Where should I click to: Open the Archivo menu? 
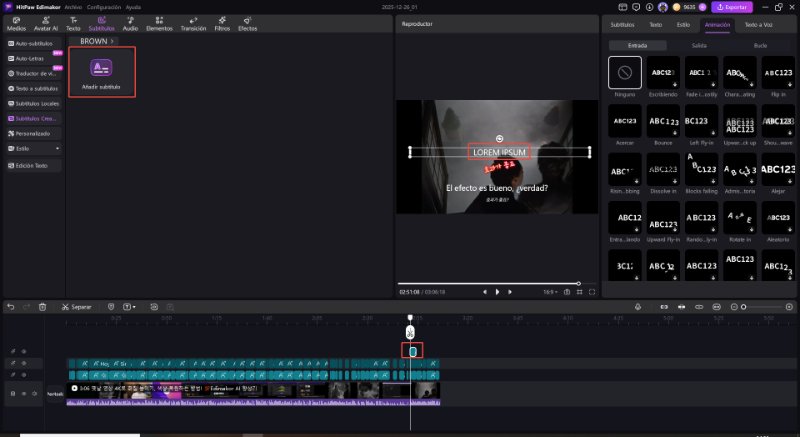point(73,6)
